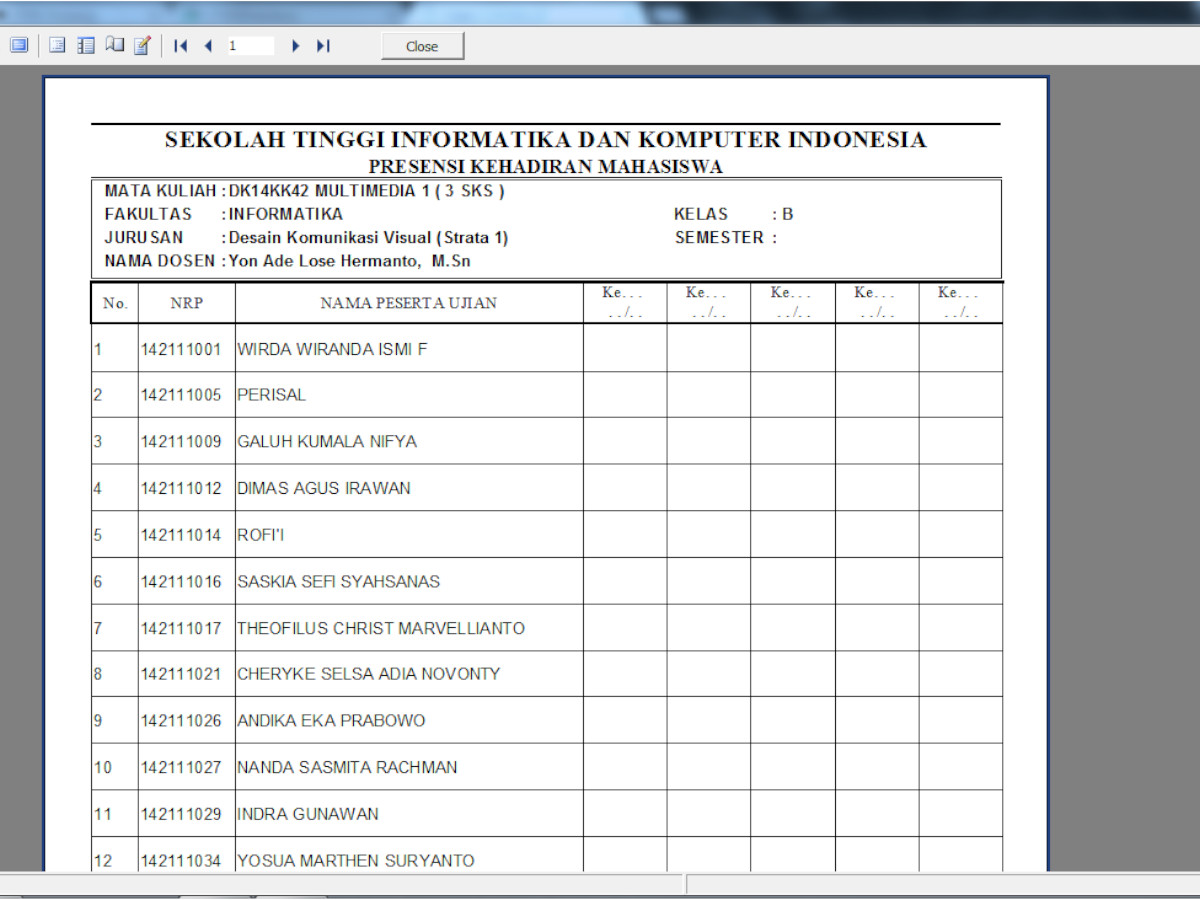
Task: Select the row for THEOFILUS CHRIST MARVELLIANTO
Action: point(380,628)
